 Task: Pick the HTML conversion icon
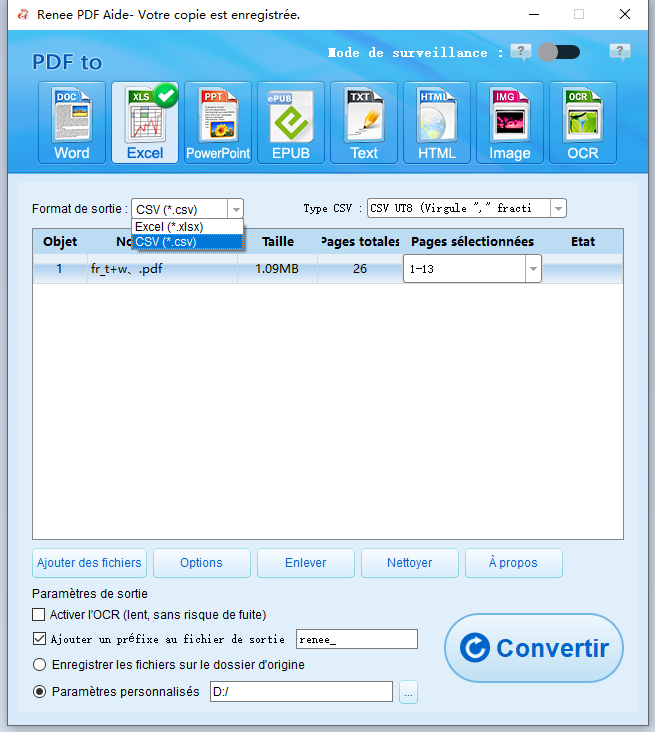coord(437,123)
